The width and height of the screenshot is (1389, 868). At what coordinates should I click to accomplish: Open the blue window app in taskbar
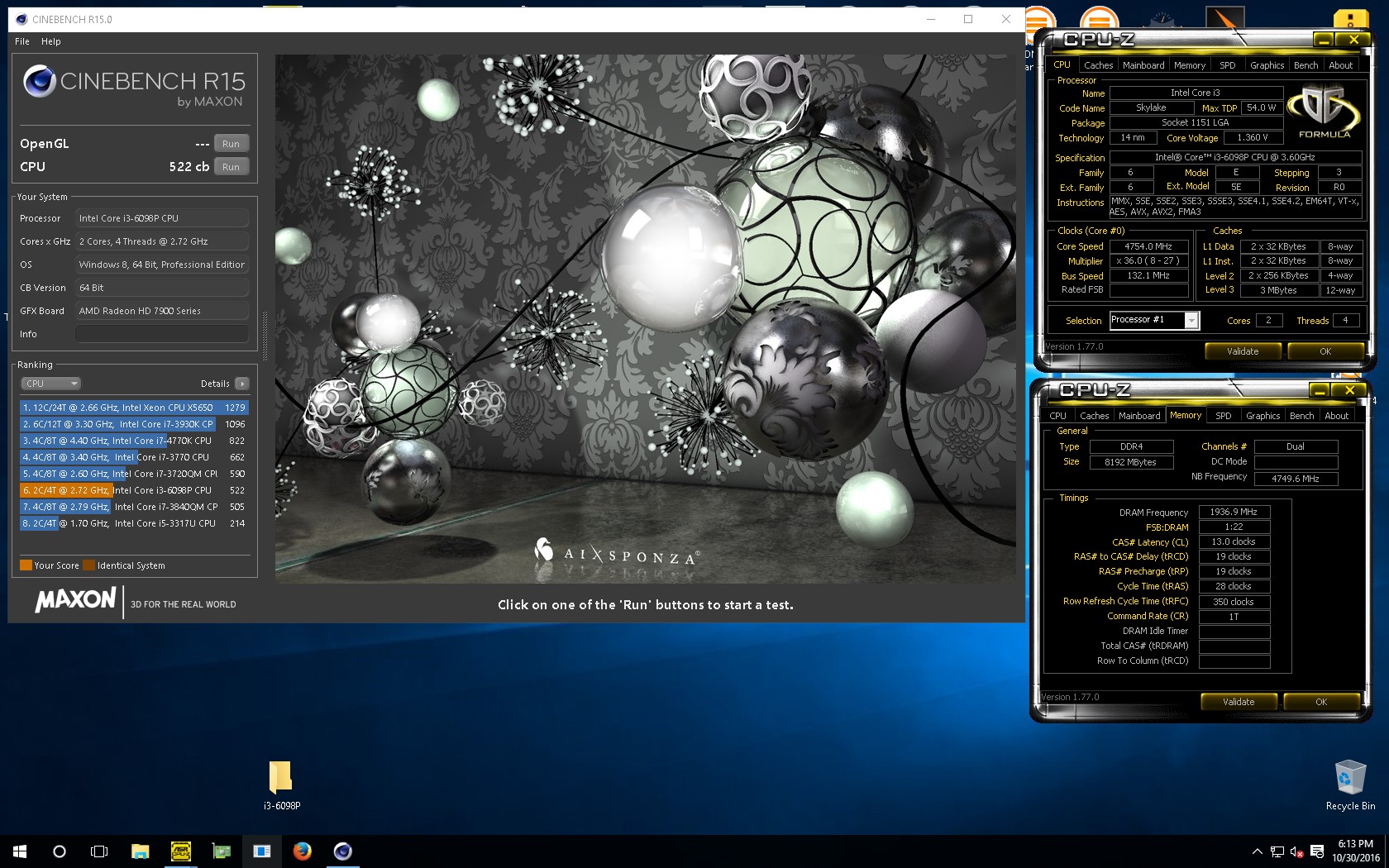click(x=261, y=851)
